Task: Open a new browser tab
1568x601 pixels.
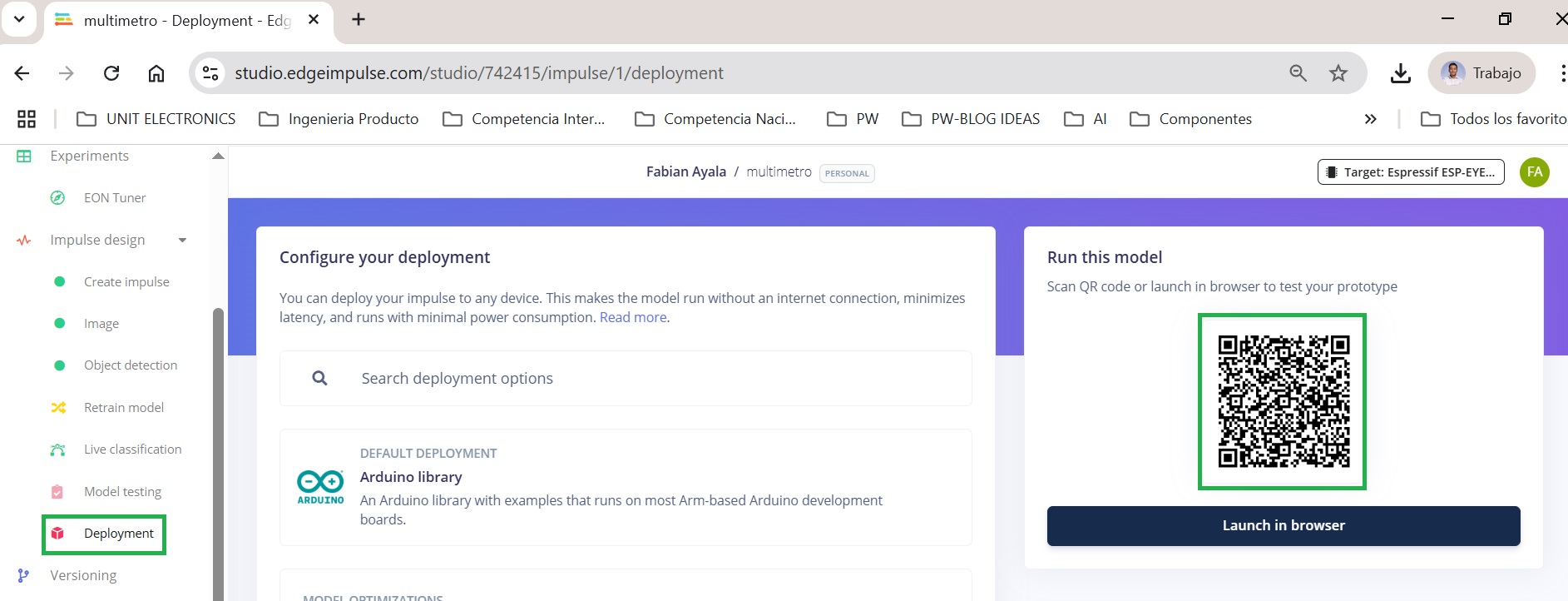Action: point(359,19)
